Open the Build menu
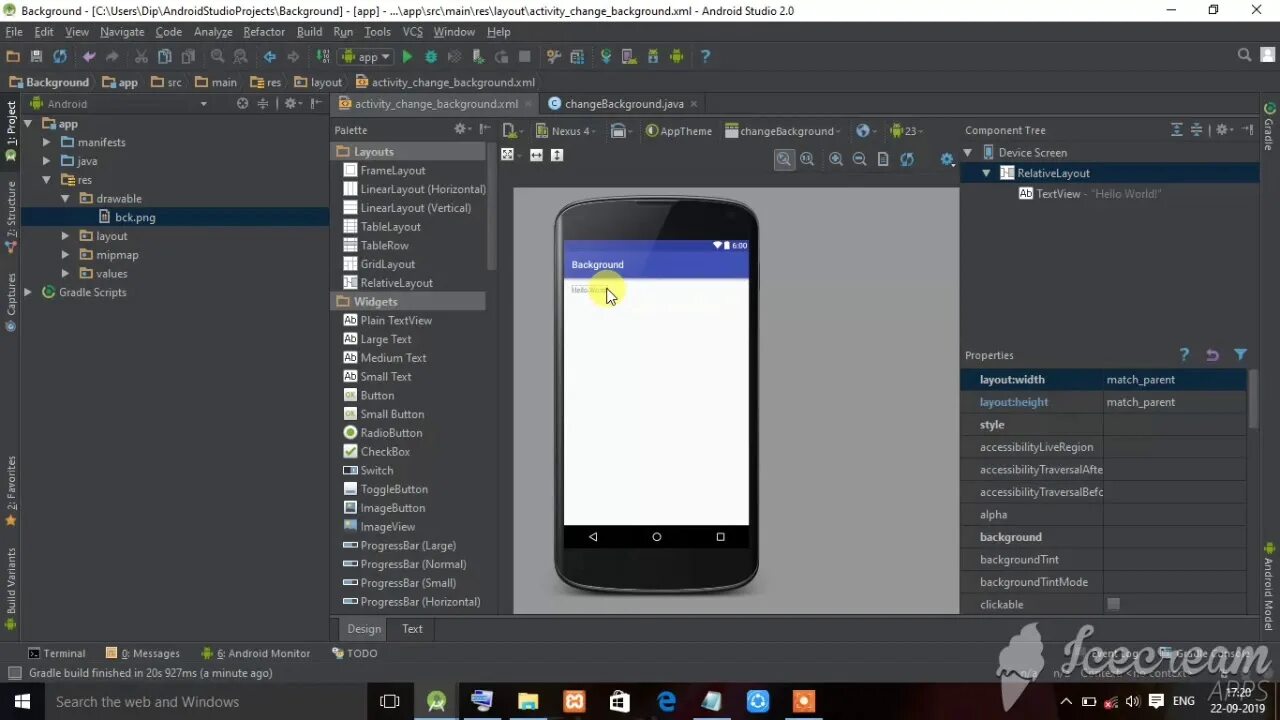Viewport: 1280px width, 720px height. [x=309, y=32]
